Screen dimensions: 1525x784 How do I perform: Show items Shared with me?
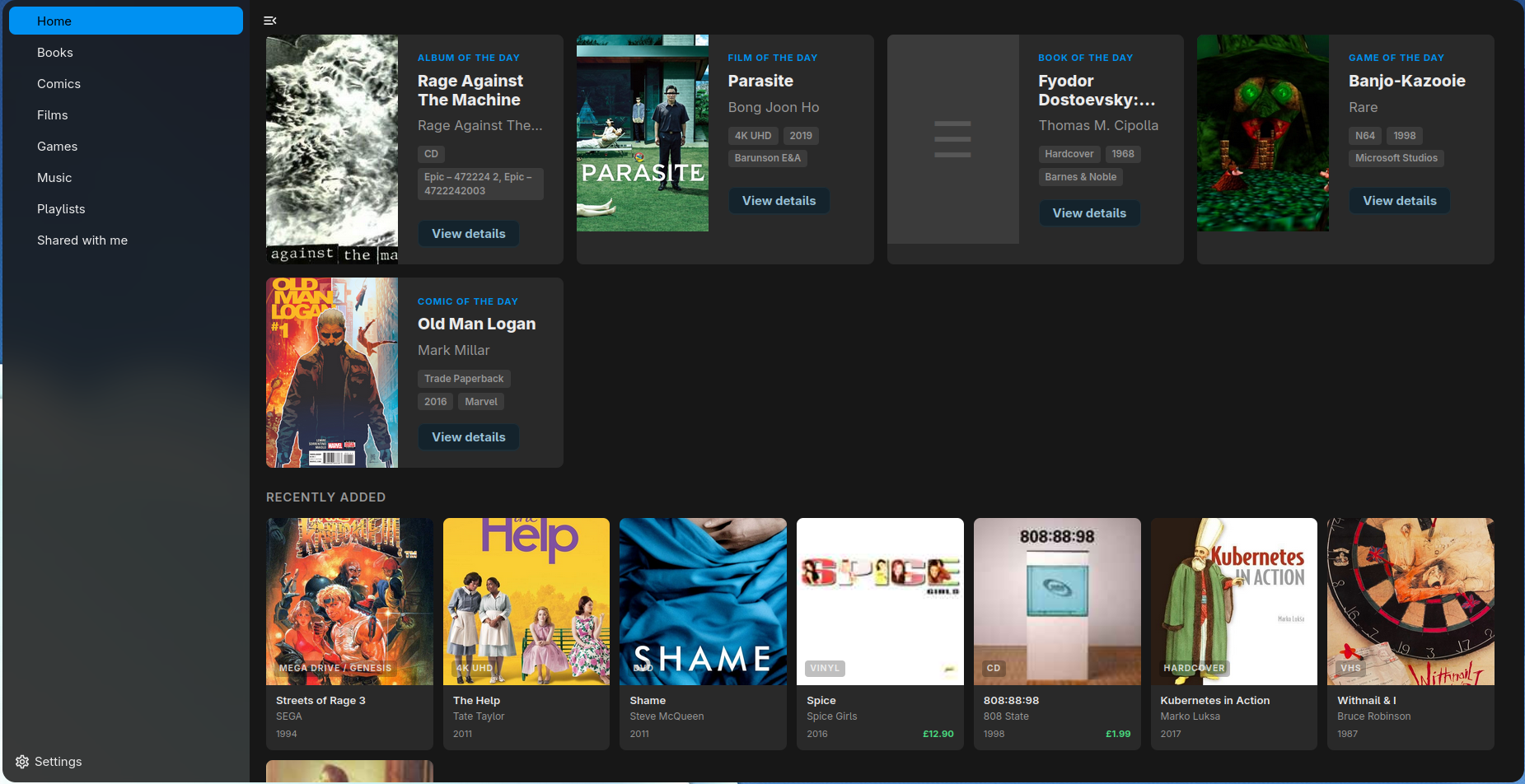point(126,240)
